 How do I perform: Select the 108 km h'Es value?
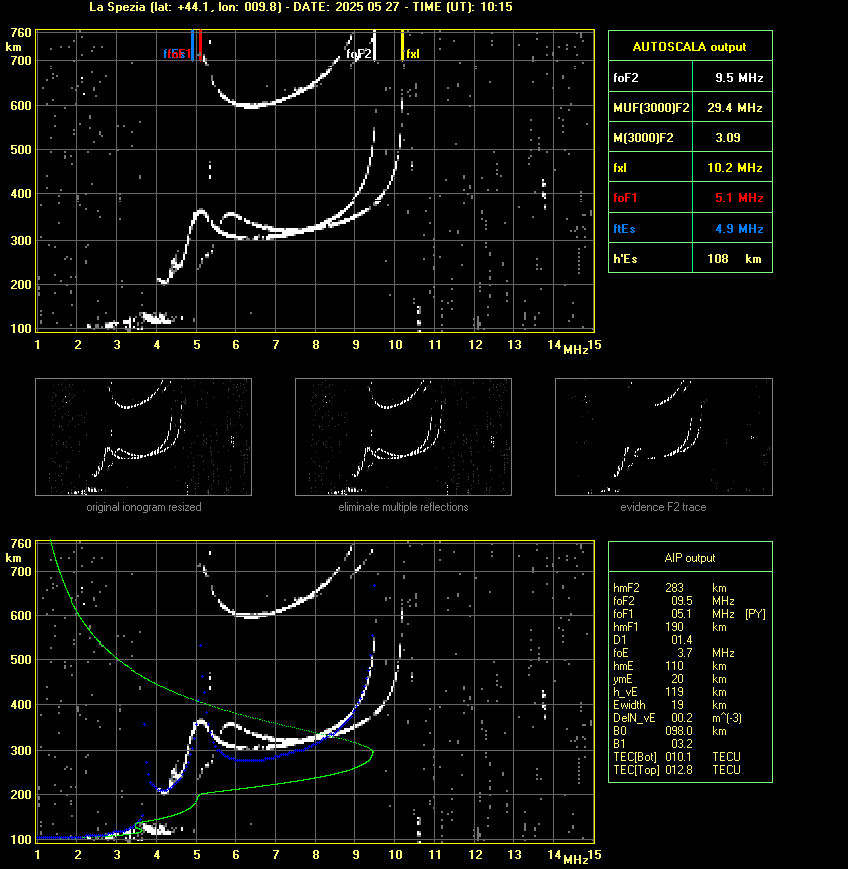[734, 258]
